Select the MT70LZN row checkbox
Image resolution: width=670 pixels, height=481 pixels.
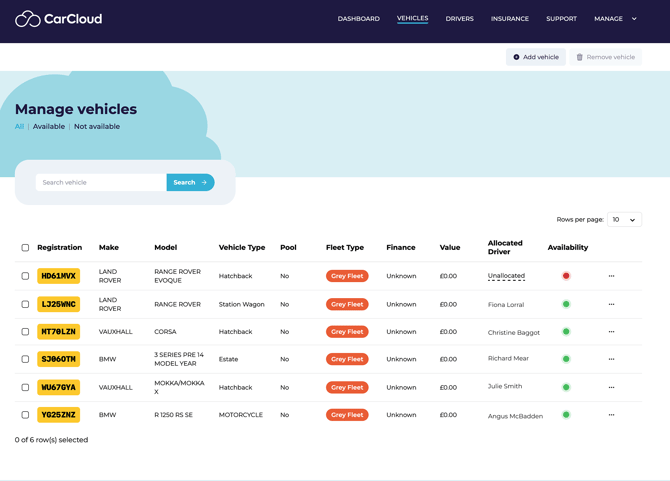25,331
